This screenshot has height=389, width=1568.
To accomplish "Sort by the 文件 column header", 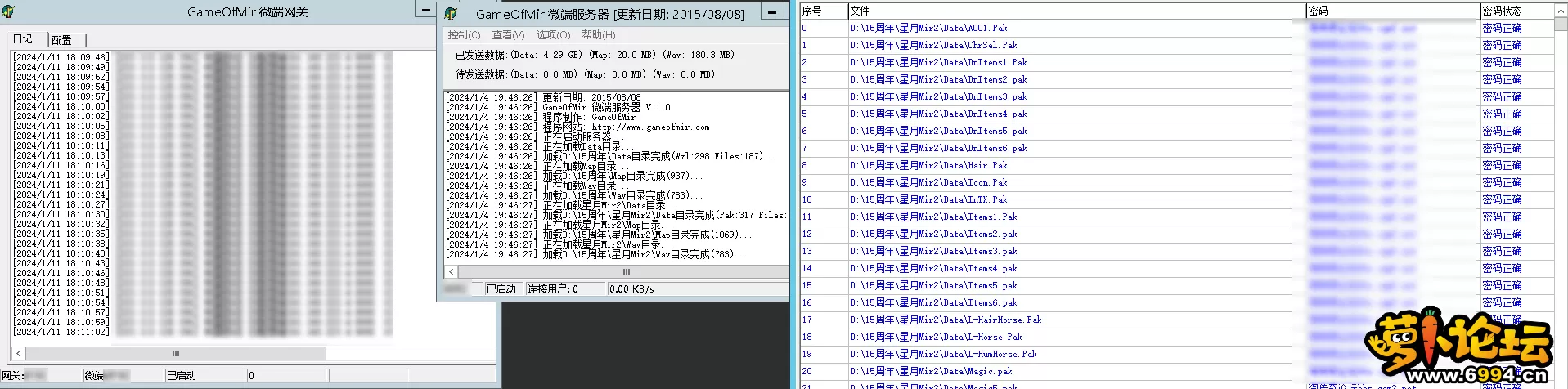I will click(x=1076, y=11).
